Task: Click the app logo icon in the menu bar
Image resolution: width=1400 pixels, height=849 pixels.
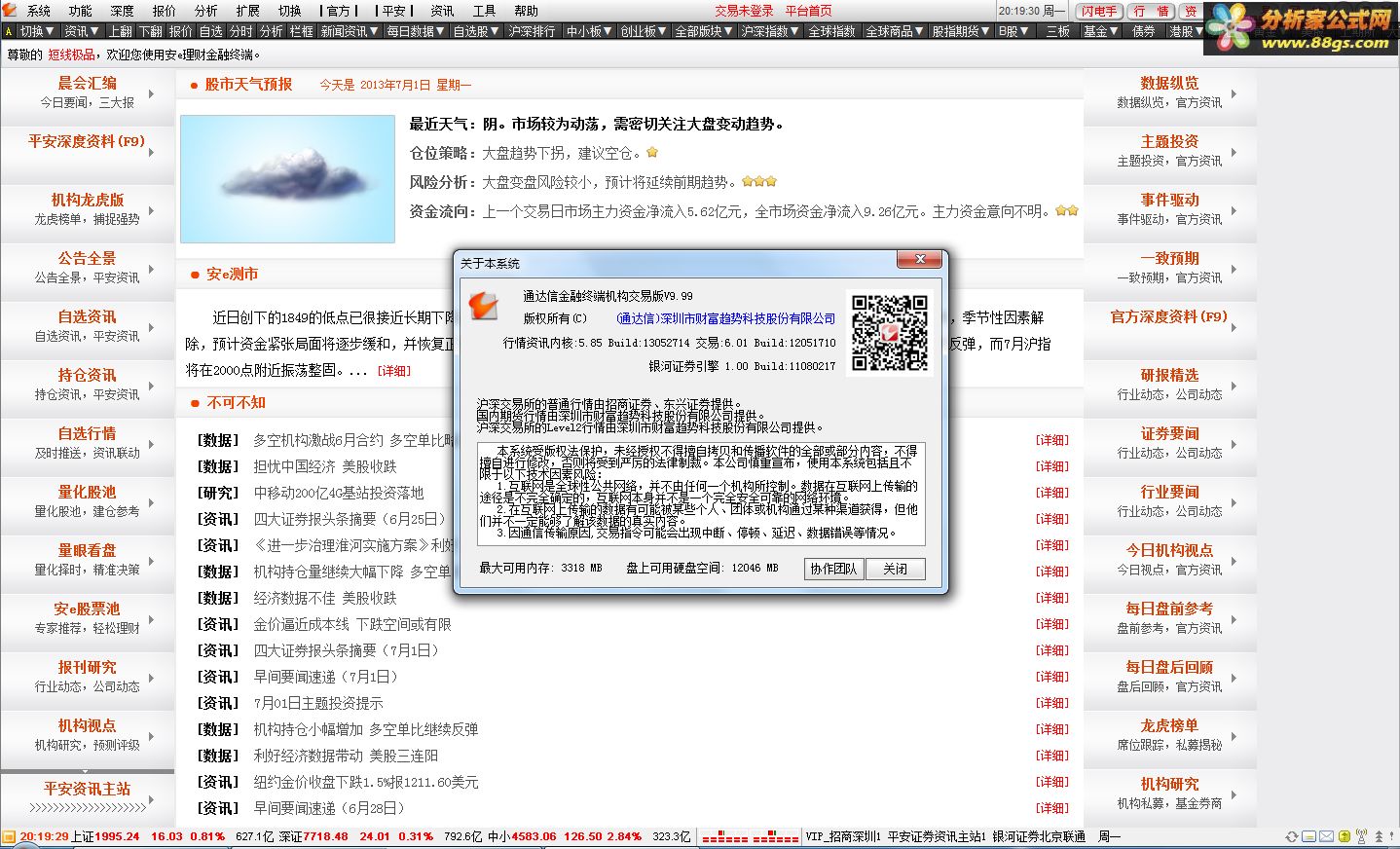Action: 10,10
